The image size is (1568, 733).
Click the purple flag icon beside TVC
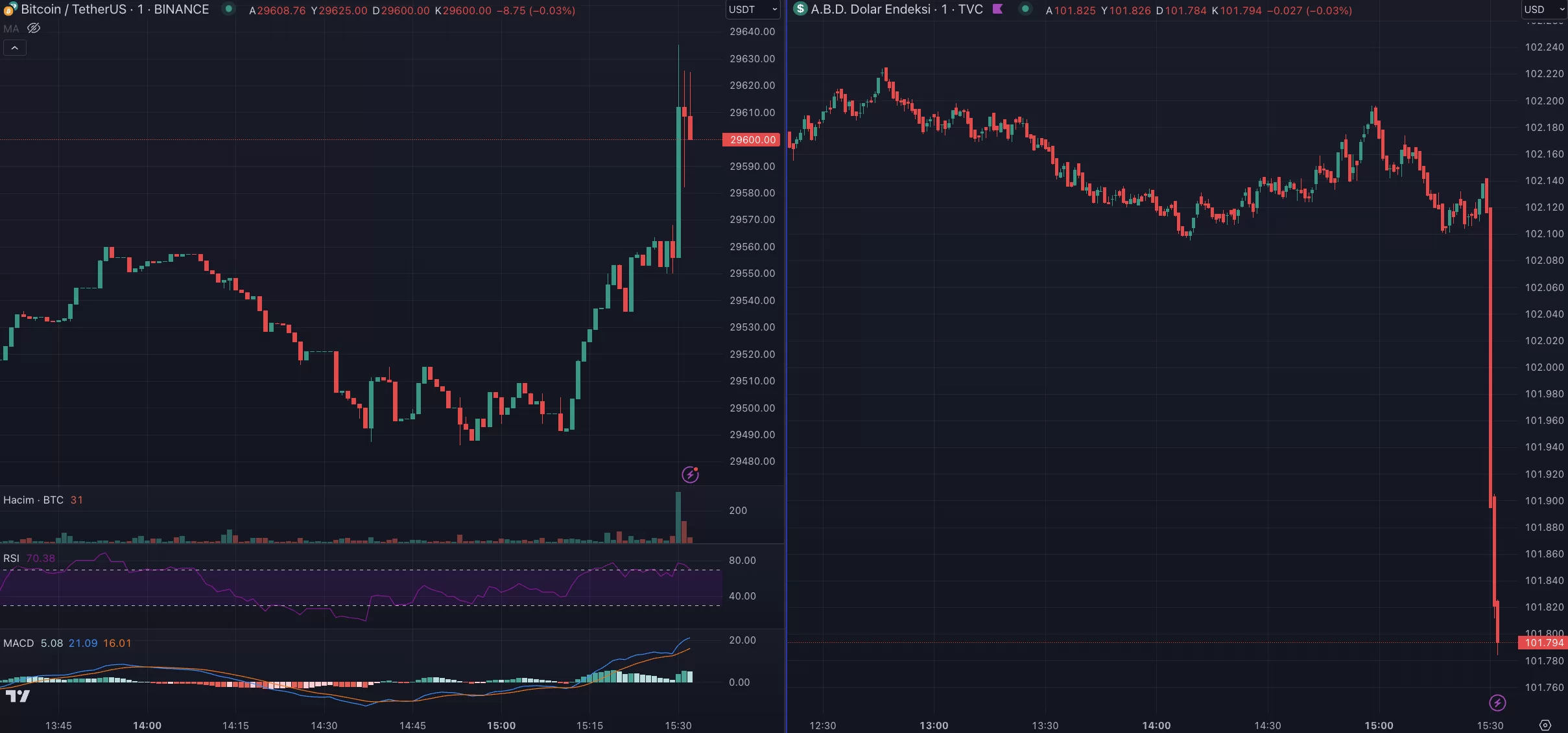(998, 9)
